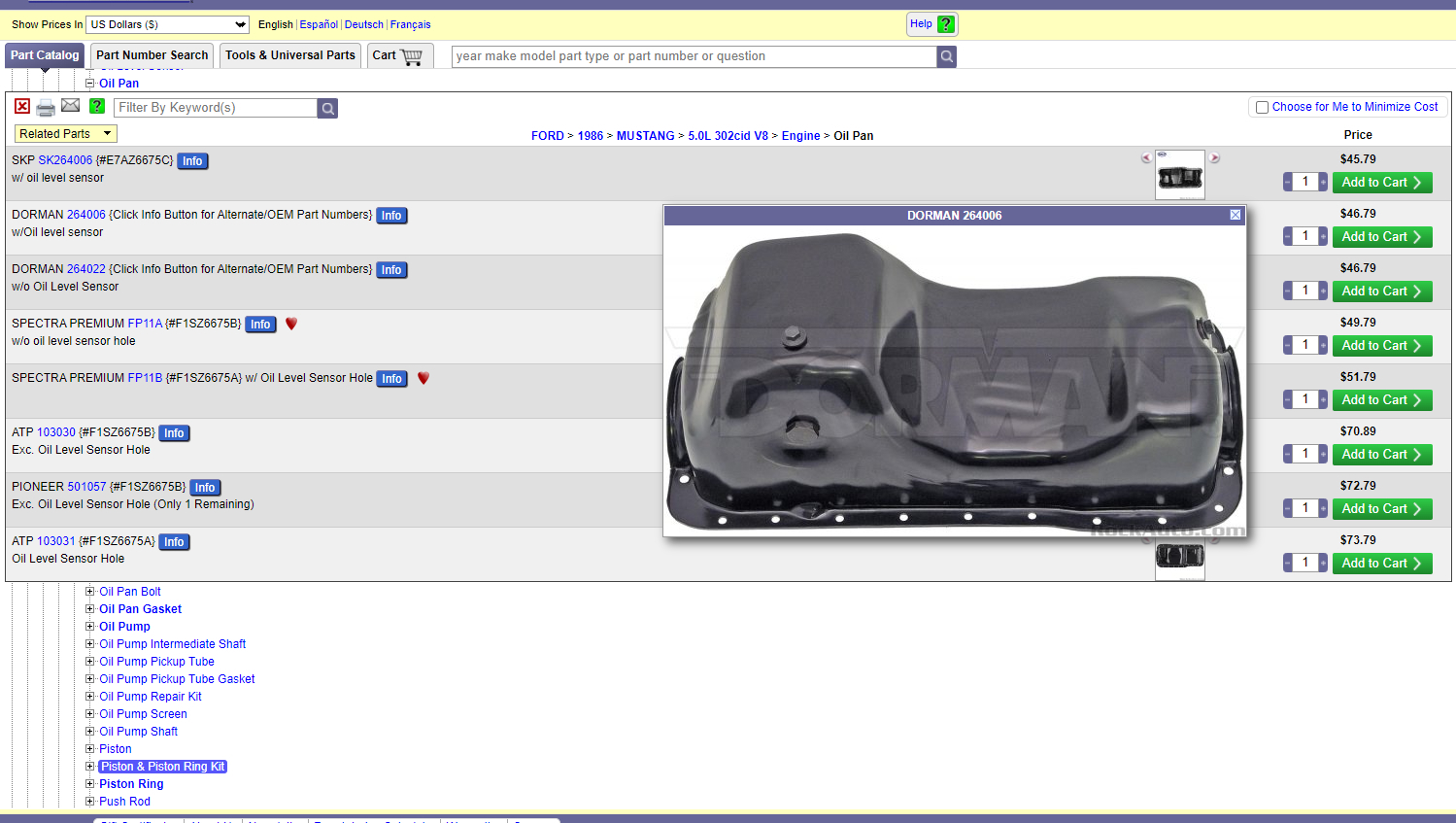The image size is (1456, 823).
Task: Open the Related Parts dropdown
Action: tap(65, 134)
